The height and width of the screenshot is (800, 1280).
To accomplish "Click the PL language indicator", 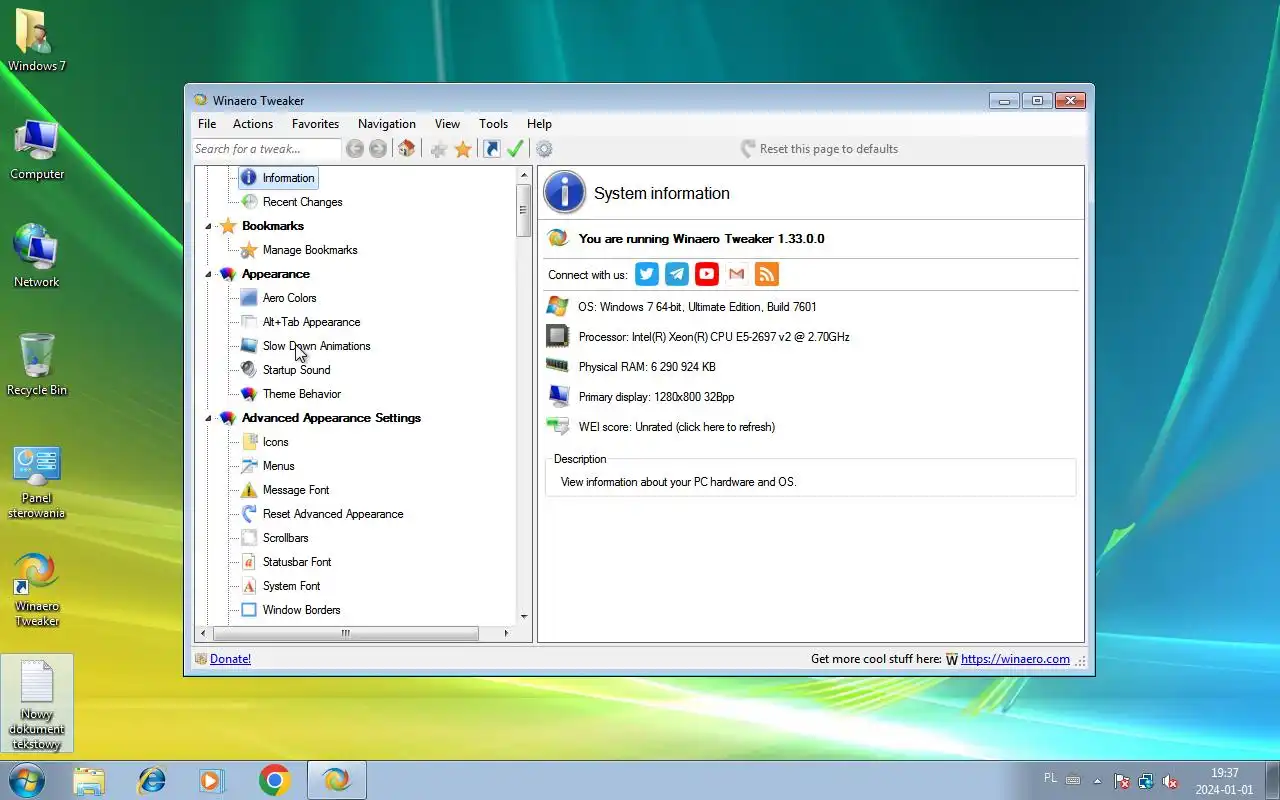I will [x=1050, y=778].
